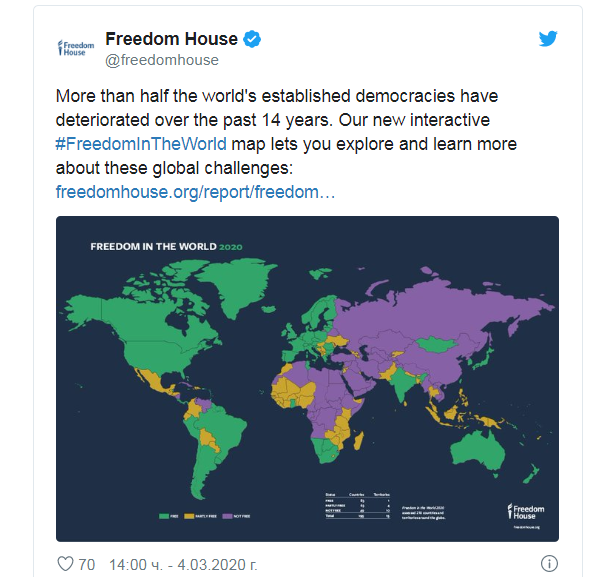Open the freedomhouse.org report link
Screen dimensions: 616x577
pyautogui.click(x=195, y=189)
